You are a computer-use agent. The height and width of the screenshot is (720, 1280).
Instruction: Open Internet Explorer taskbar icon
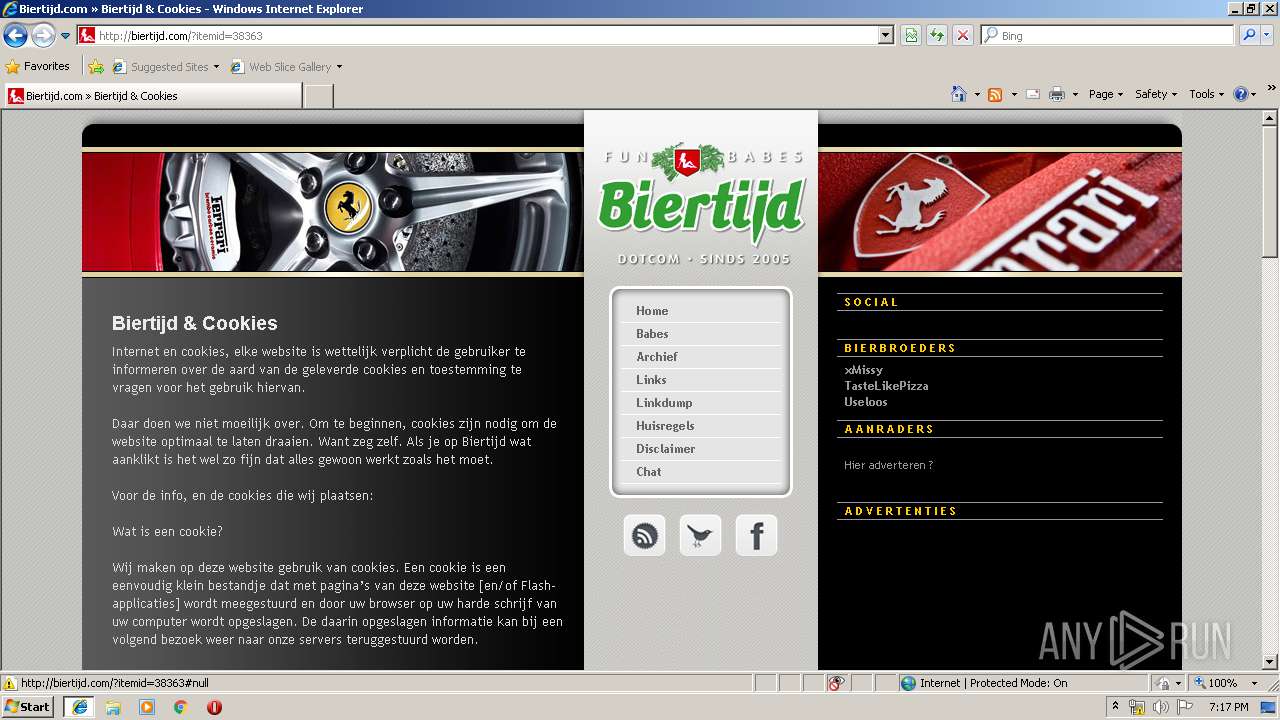(79, 707)
